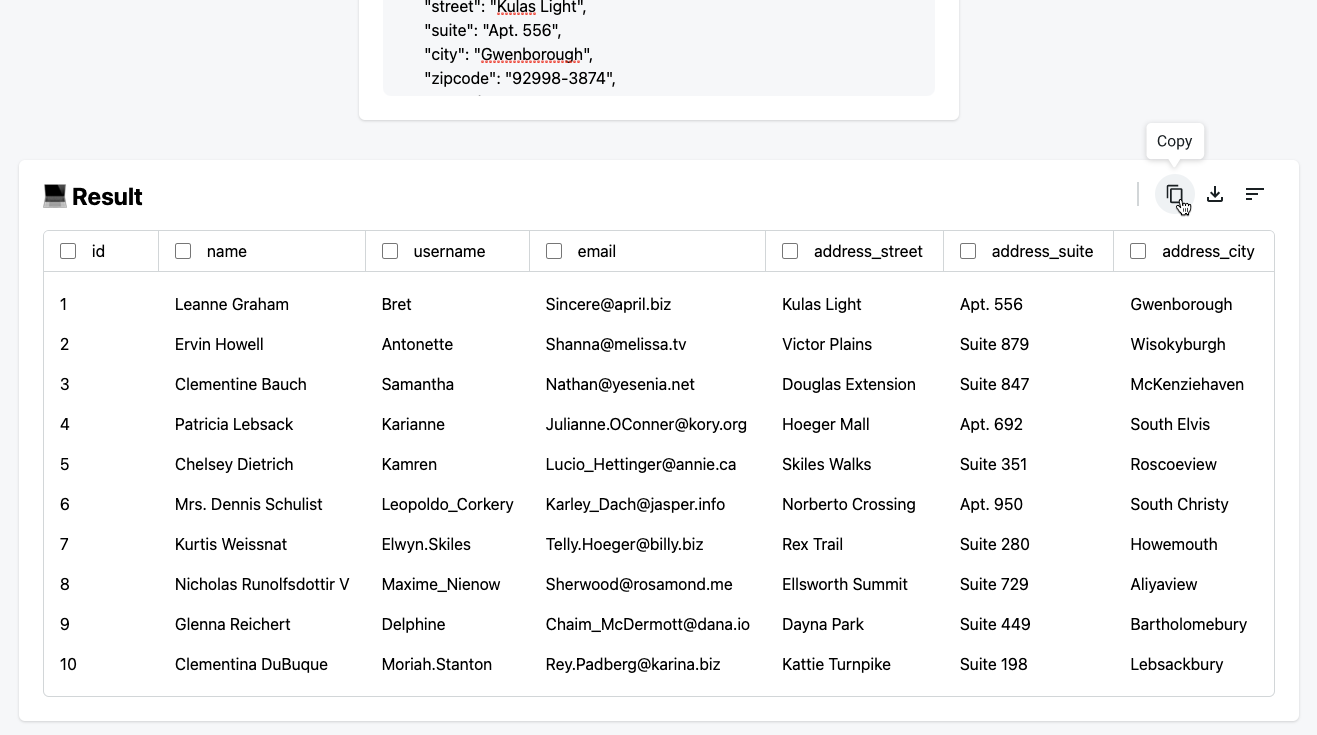Click the email Sincere@april.biz

[608, 304]
